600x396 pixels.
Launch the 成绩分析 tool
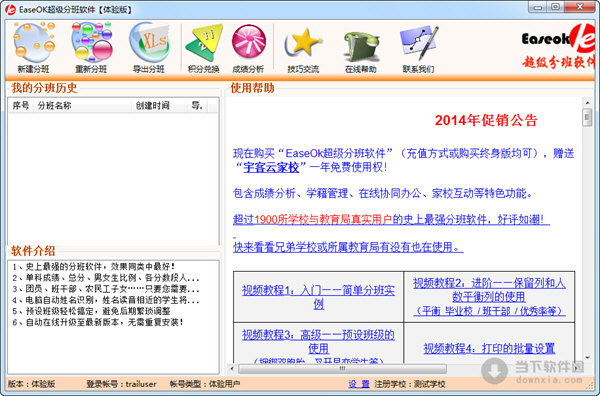tap(248, 47)
